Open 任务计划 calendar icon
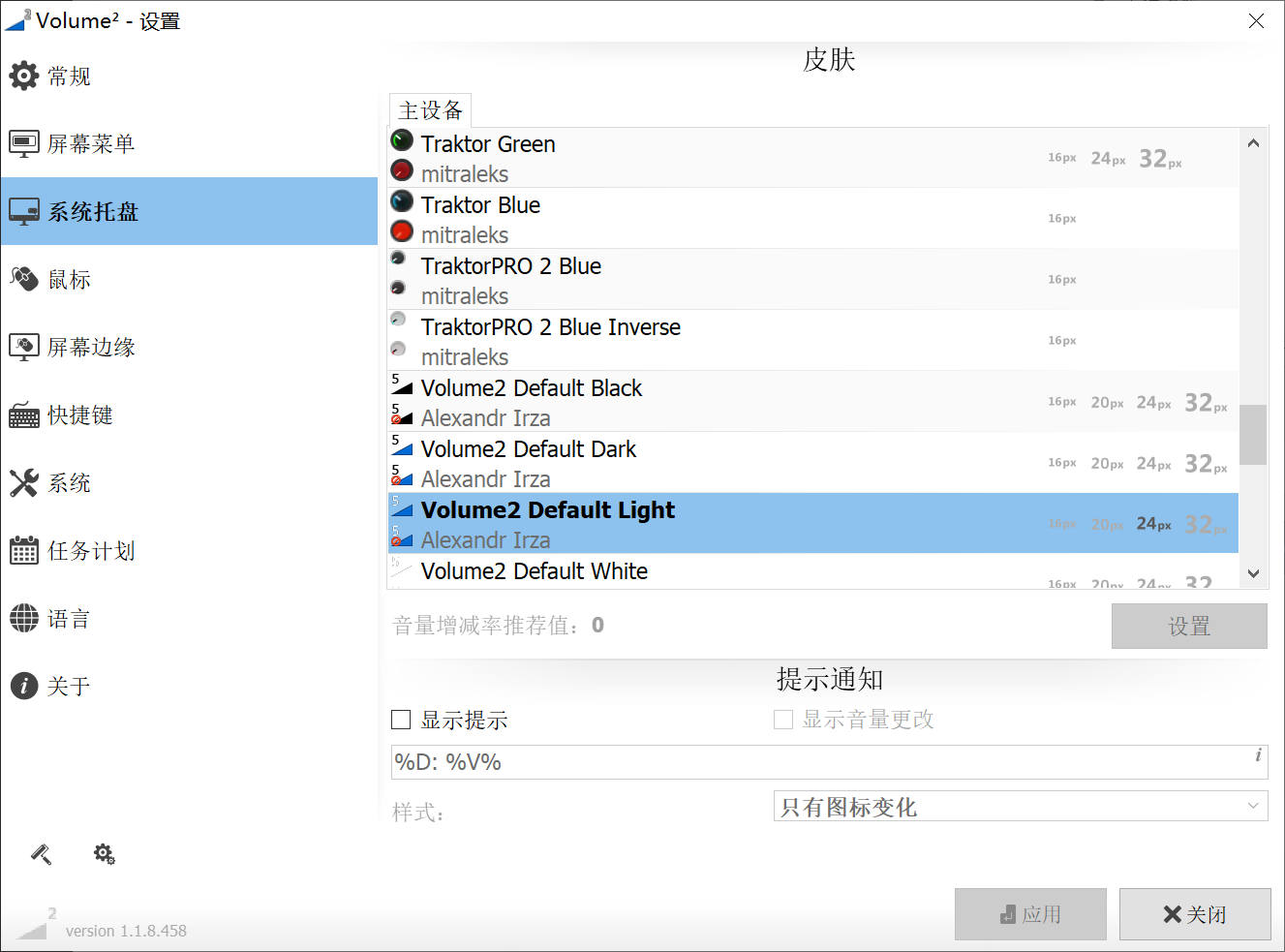The width and height of the screenshot is (1285, 952). coord(24,550)
